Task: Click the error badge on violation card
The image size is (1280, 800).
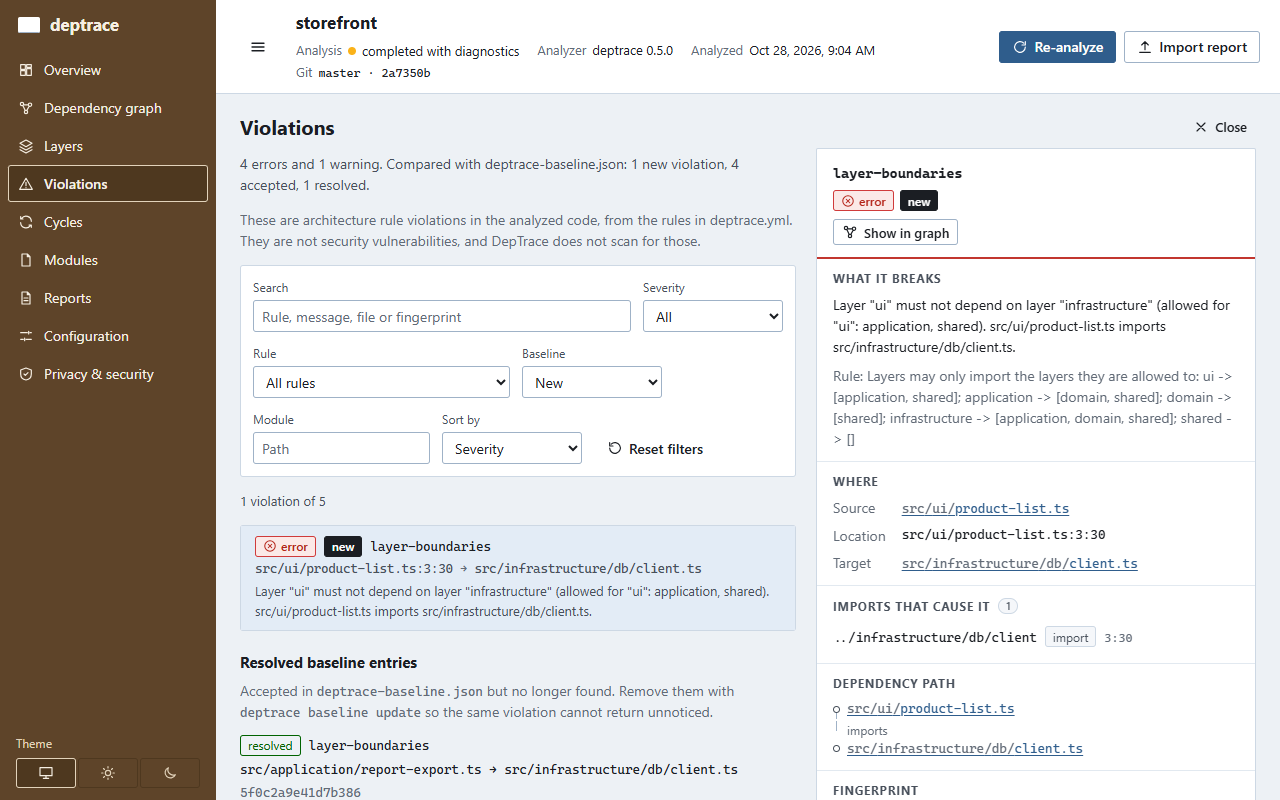Action: click(285, 546)
